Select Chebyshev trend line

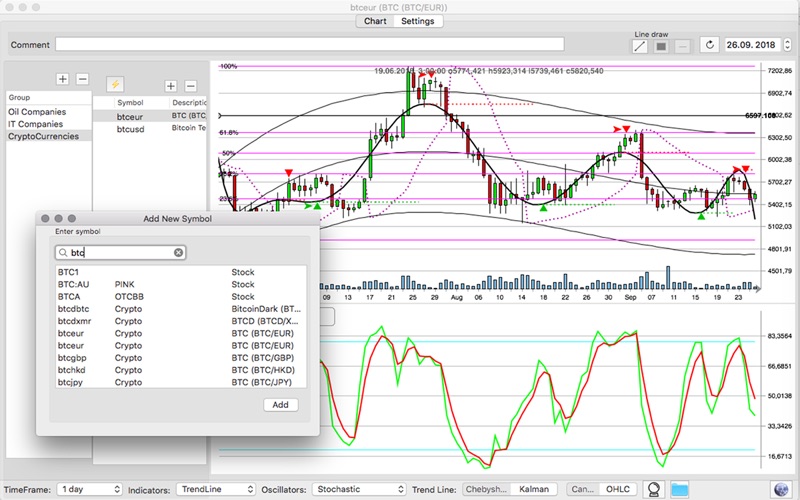pyautogui.click(x=486, y=489)
